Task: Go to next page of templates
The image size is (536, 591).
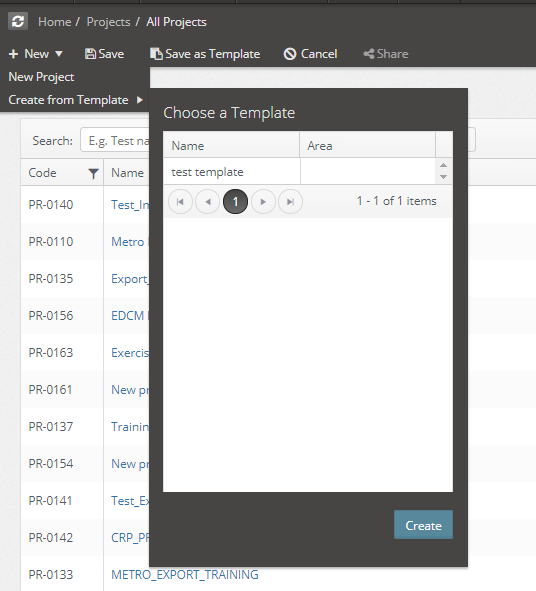Action: (x=263, y=202)
